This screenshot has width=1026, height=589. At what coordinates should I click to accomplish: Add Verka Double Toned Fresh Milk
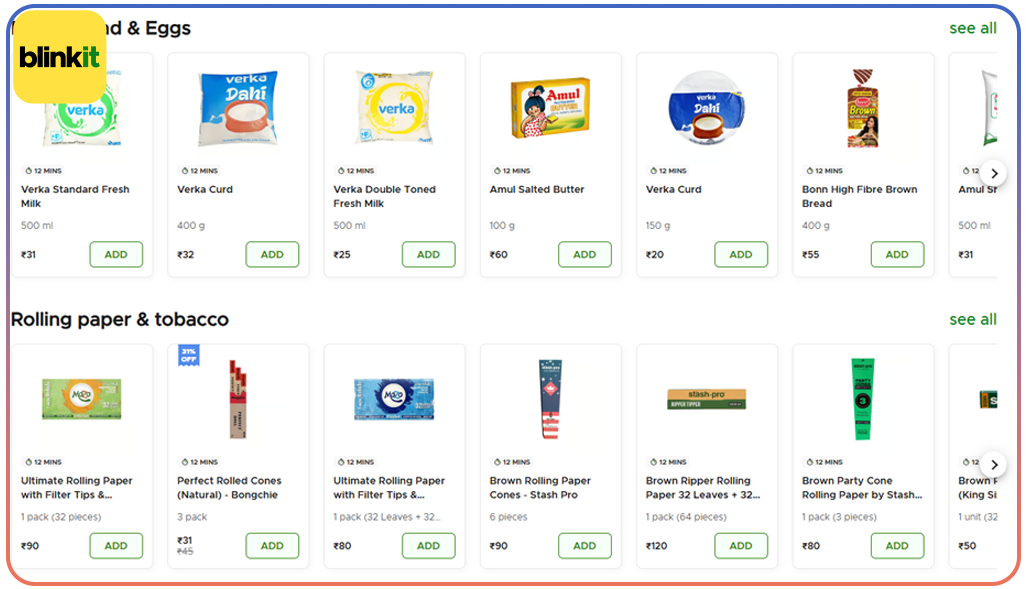(x=428, y=255)
